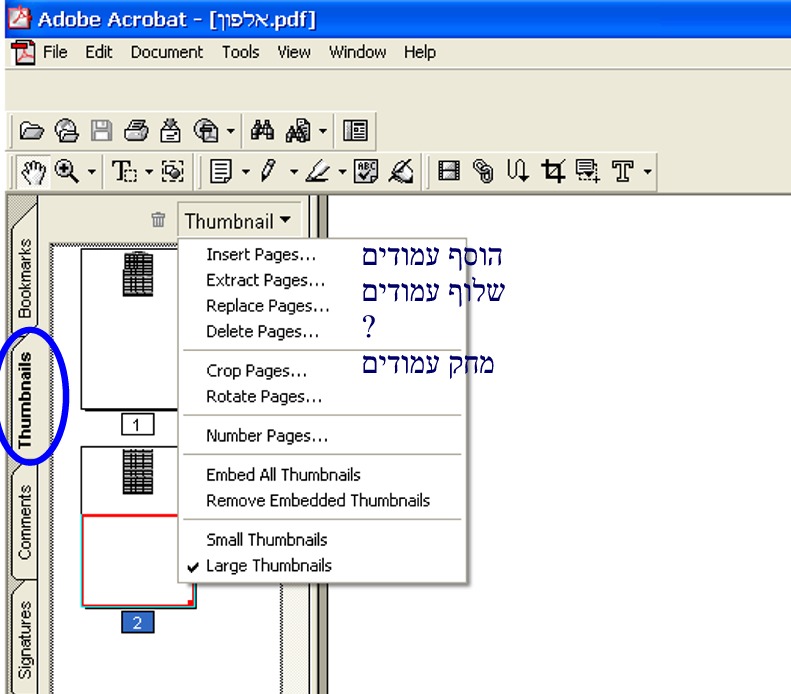The image size is (791, 694).
Task: Select the Crop tool
Action: (553, 171)
